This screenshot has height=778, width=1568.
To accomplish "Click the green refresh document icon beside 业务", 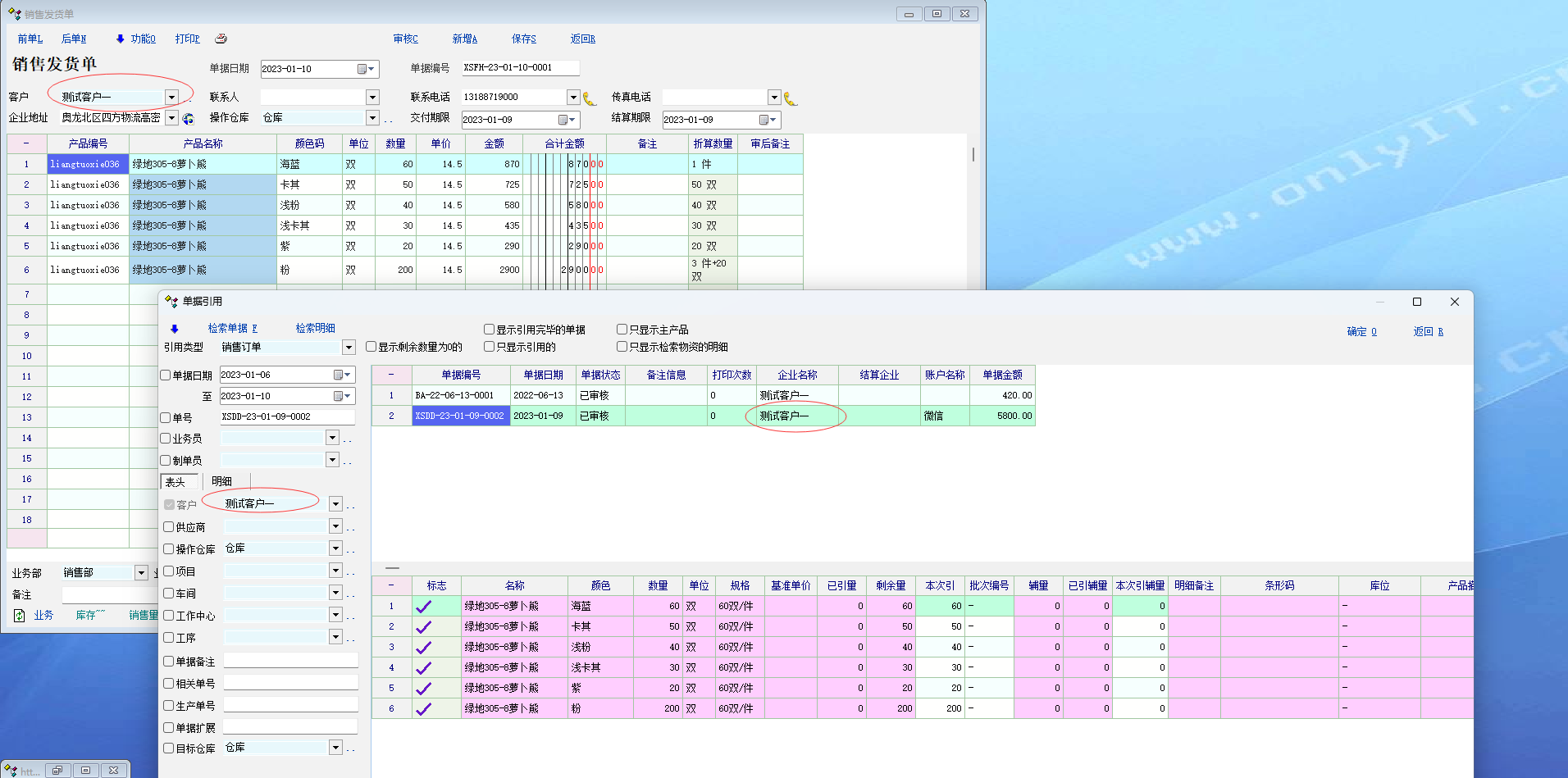I will point(20,615).
